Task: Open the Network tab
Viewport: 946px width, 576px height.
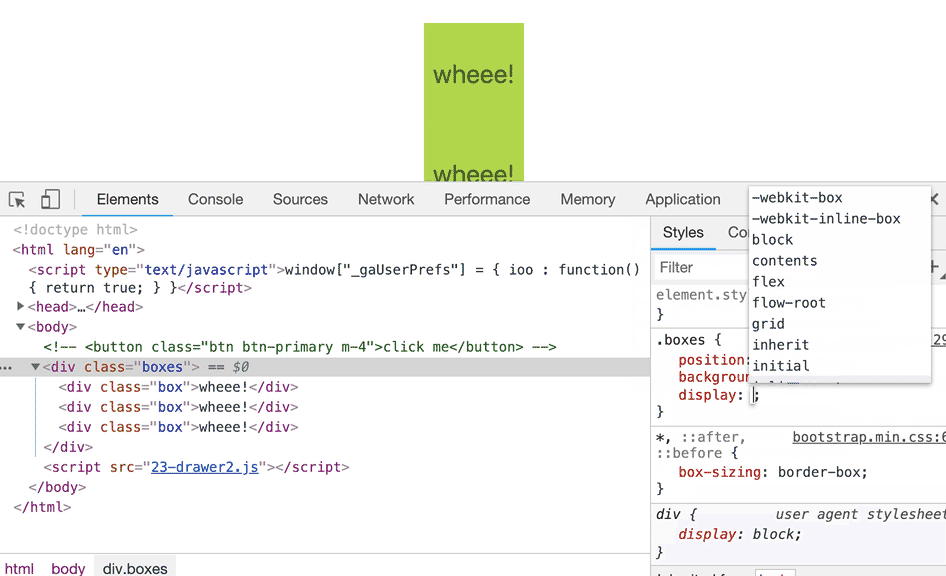Action: click(386, 200)
